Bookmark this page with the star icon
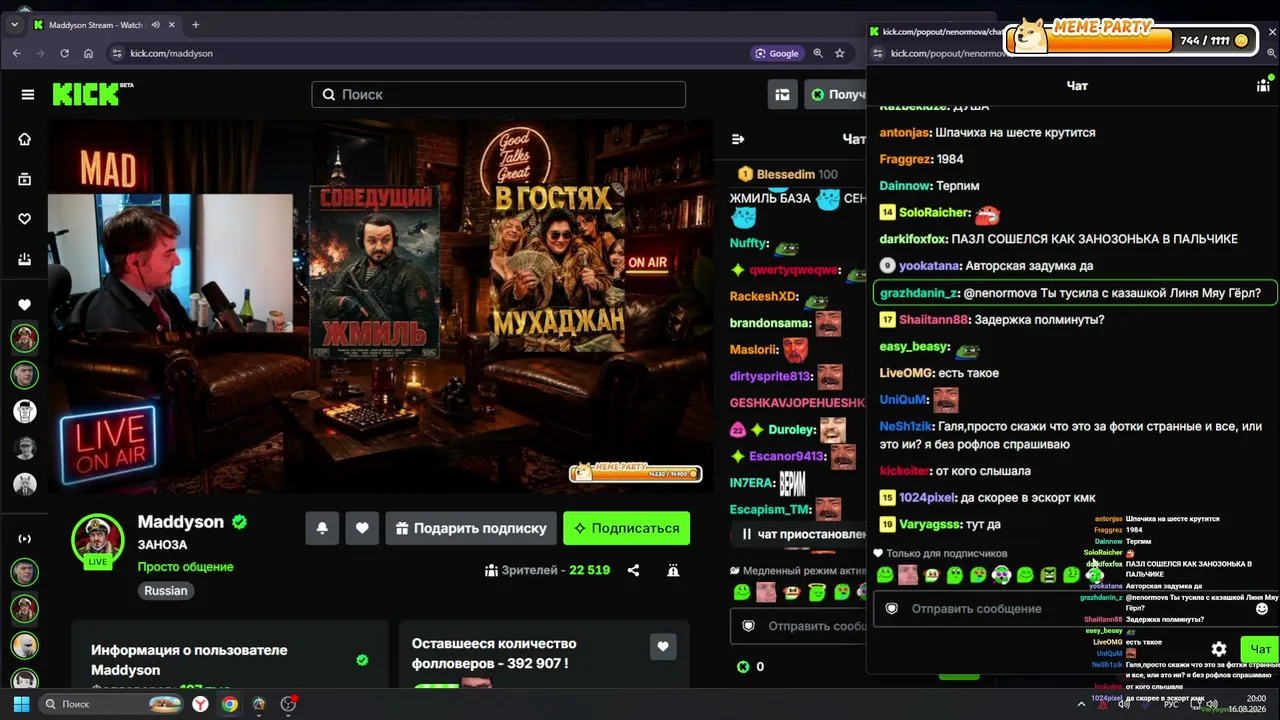The image size is (1280, 720). point(840,53)
